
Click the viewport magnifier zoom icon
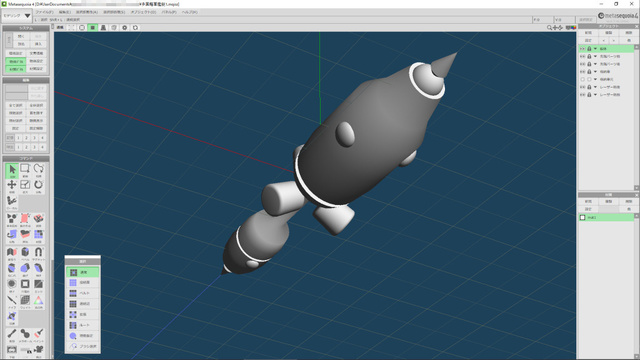549,27
